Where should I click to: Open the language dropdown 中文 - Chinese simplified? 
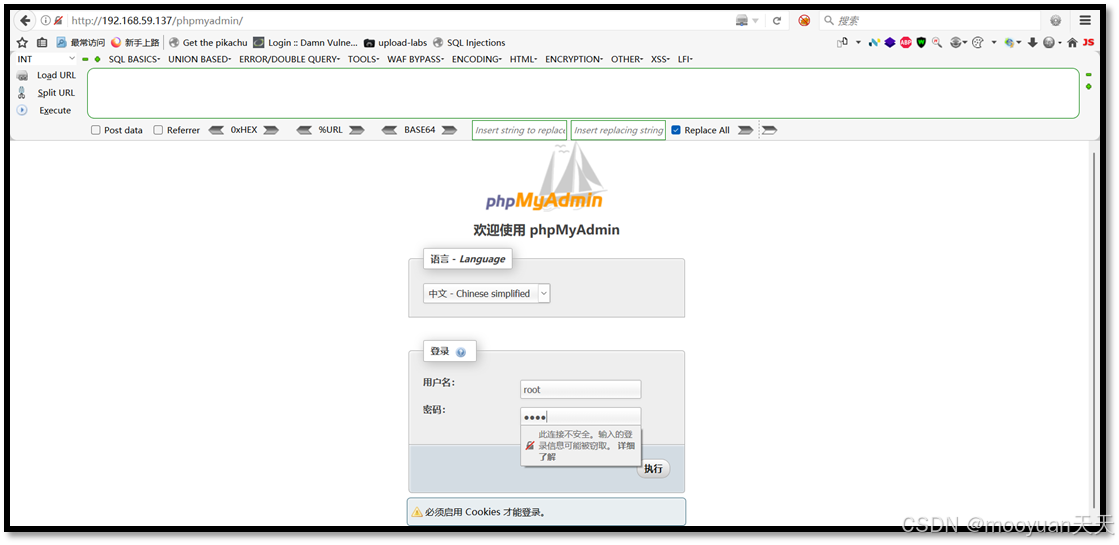click(x=487, y=293)
